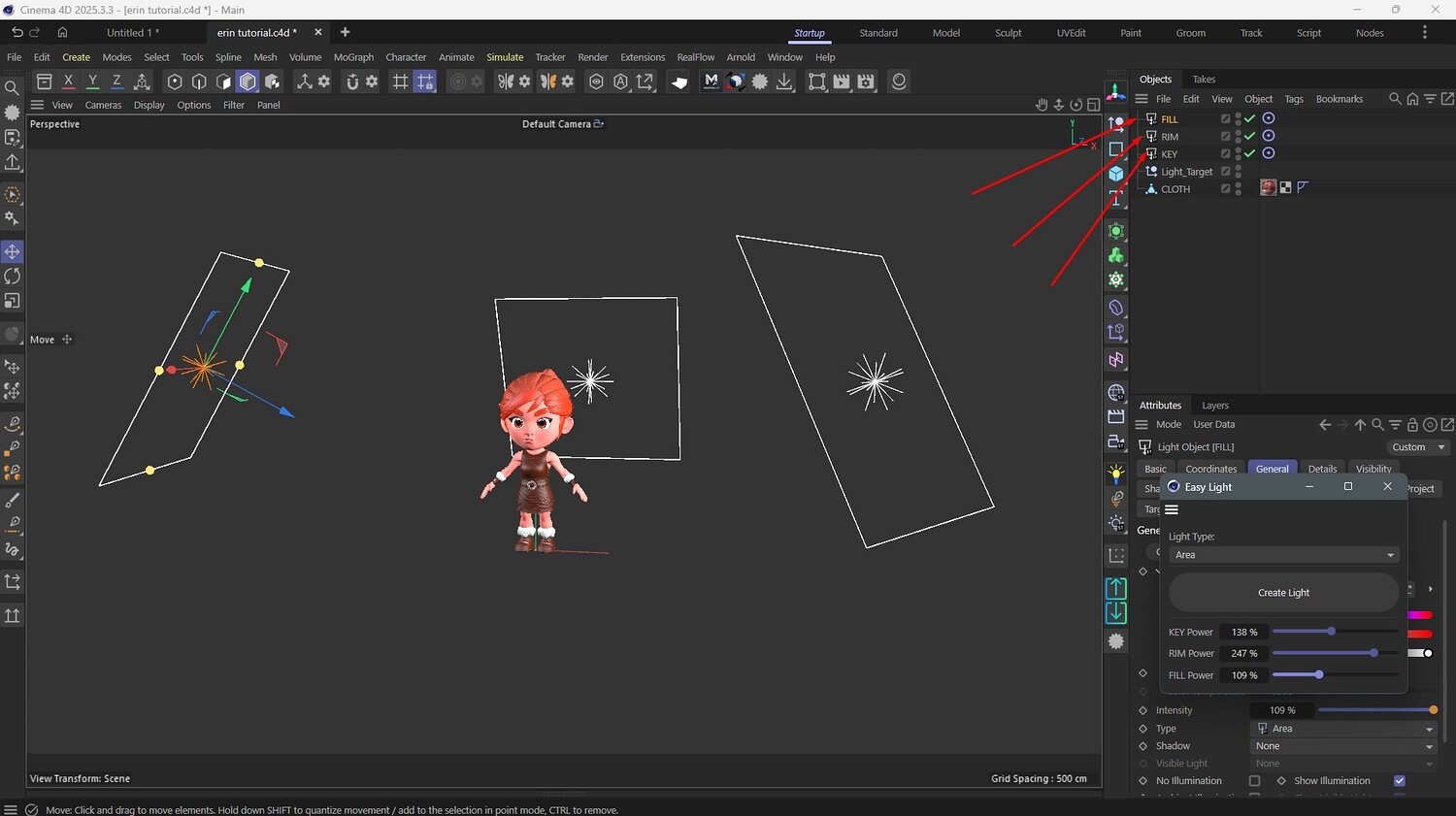Open the Display menu in viewport
Image resolution: width=1456 pixels, height=816 pixels.
pyautogui.click(x=149, y=105)
